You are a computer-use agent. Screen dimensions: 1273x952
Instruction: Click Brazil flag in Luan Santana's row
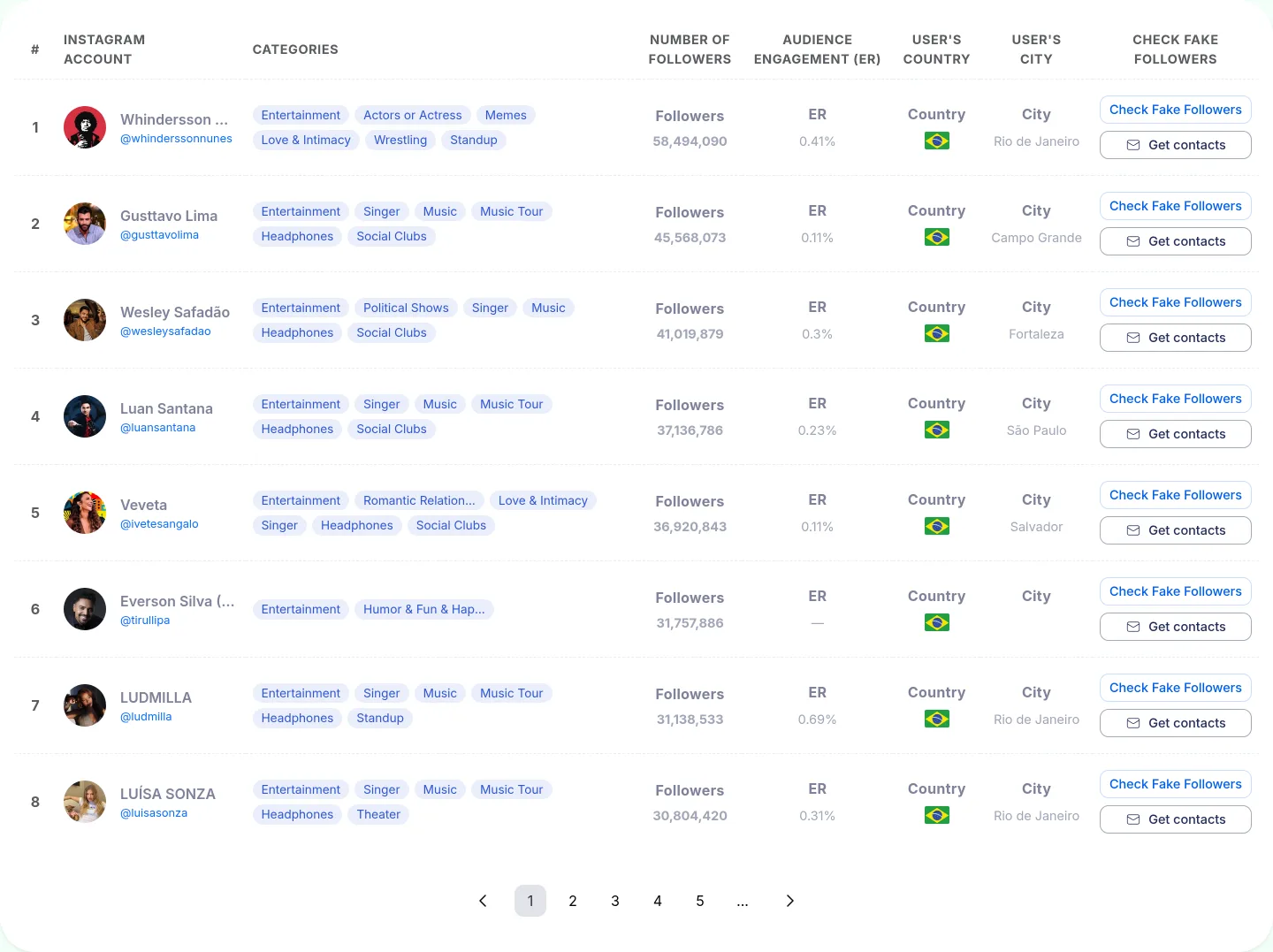click(937, 430)
